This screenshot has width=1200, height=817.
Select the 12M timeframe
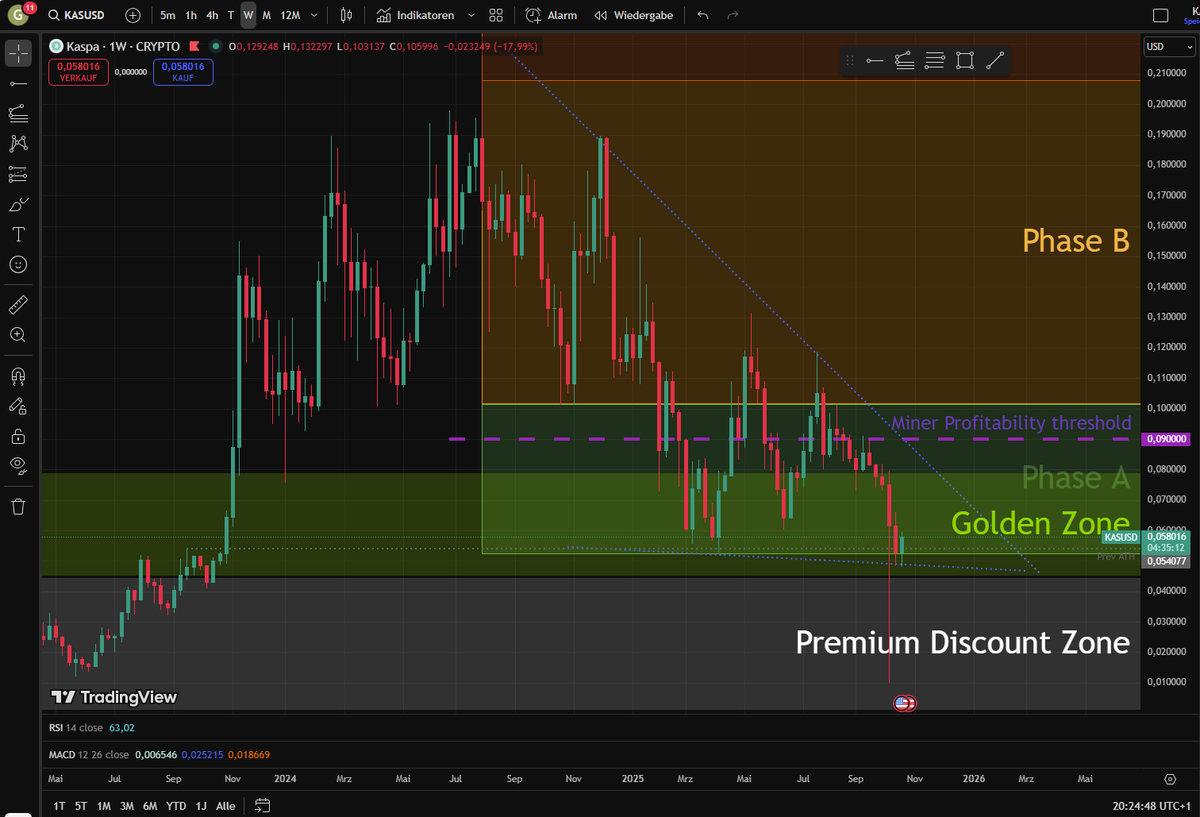point(290,15)
